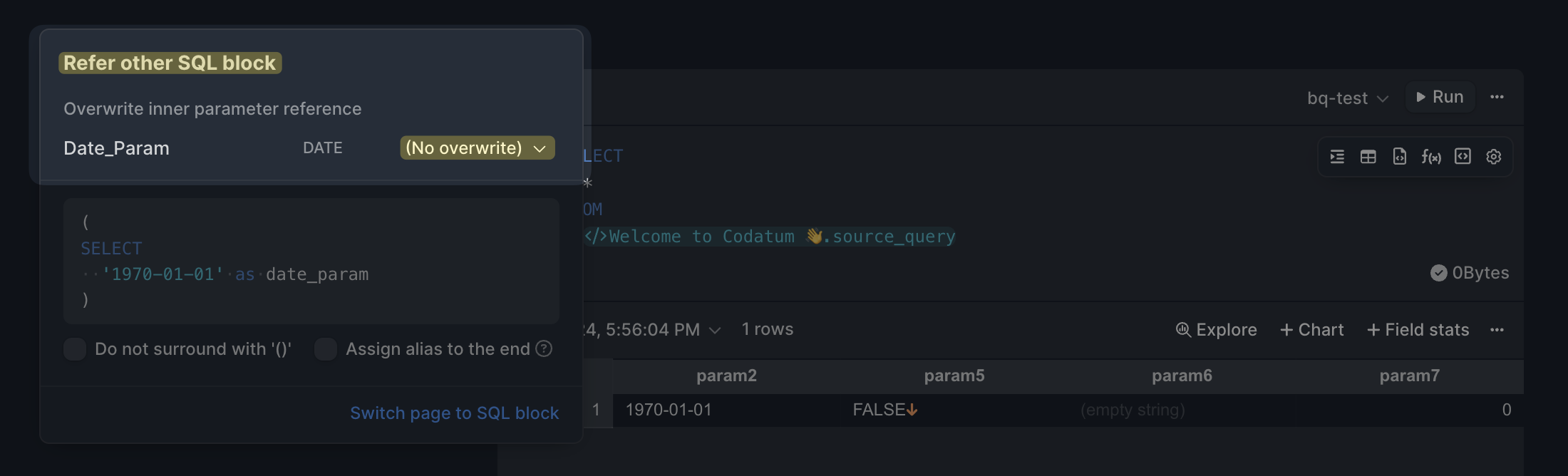The image size is (1568, 476).
Task: Open editor settings gear icon
Action: point(1494,157)
